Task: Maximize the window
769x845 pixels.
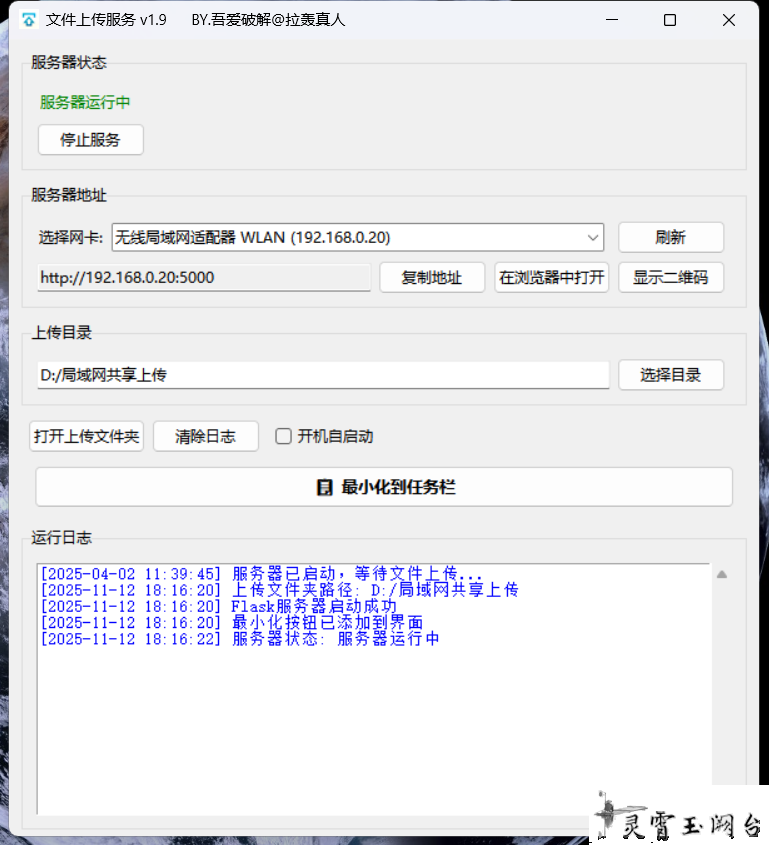Action: [670, 20]
